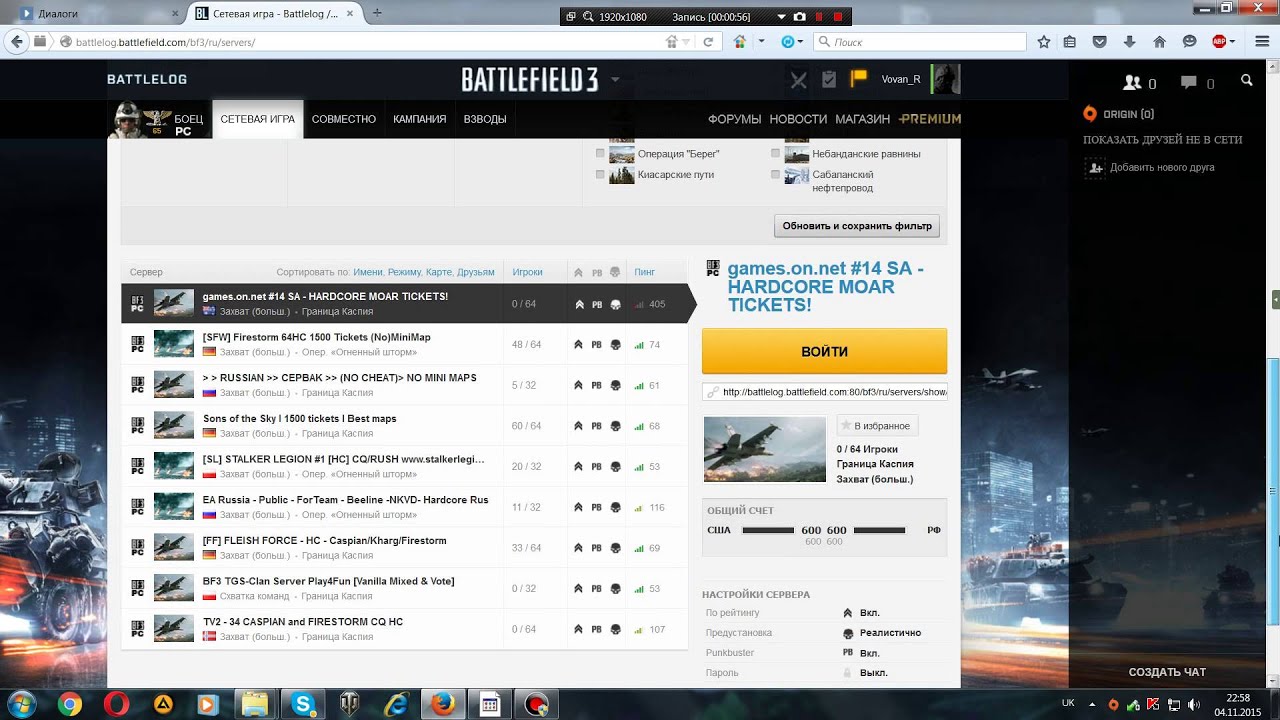
Task: Open Firefox downloads arrow icon
Action: (x=1130, y=42)
